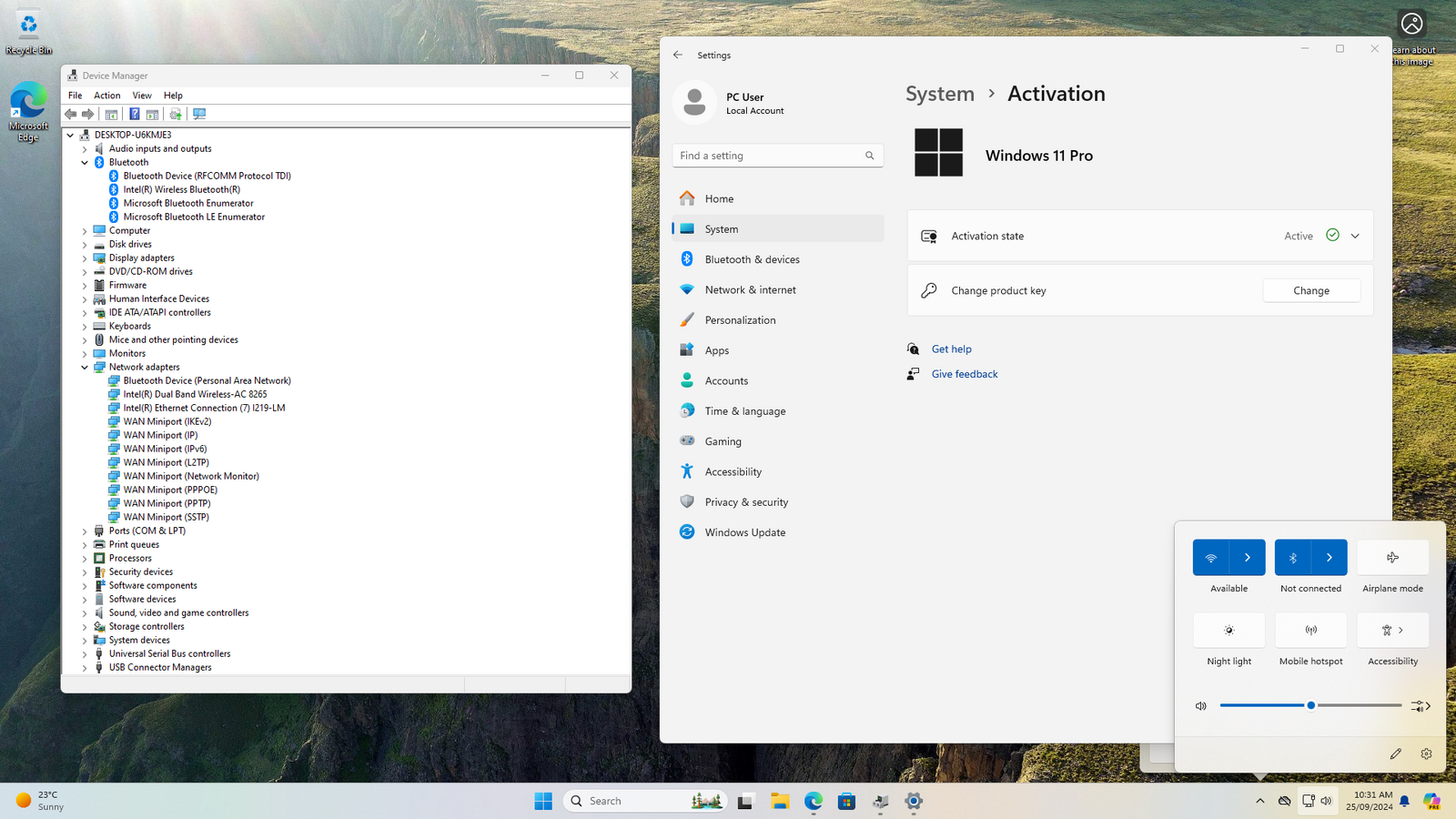The height and width of the screenshot is (819, 1456).
Task: Click Show/Hide Action Pane toolbar icon
Action: [x=152, y=114]
